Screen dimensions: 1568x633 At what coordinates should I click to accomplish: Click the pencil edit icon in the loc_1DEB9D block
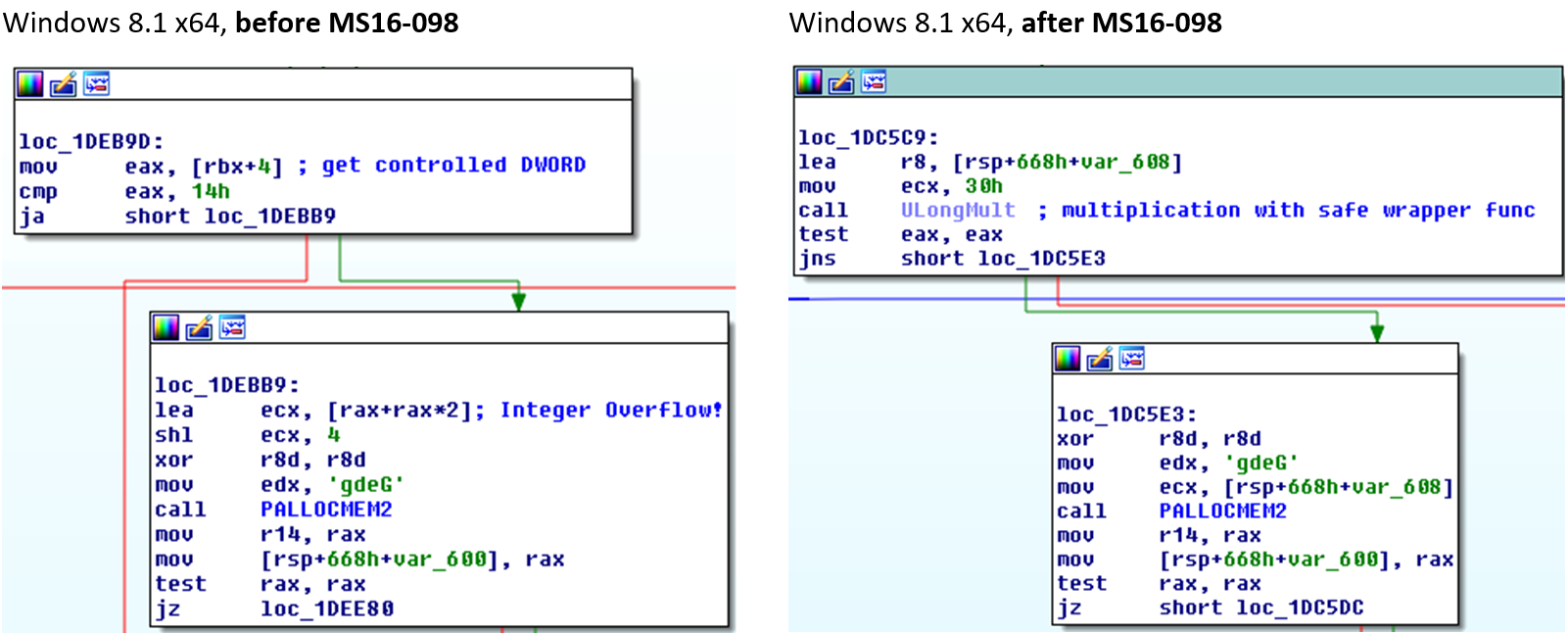(x=64, y=84)
